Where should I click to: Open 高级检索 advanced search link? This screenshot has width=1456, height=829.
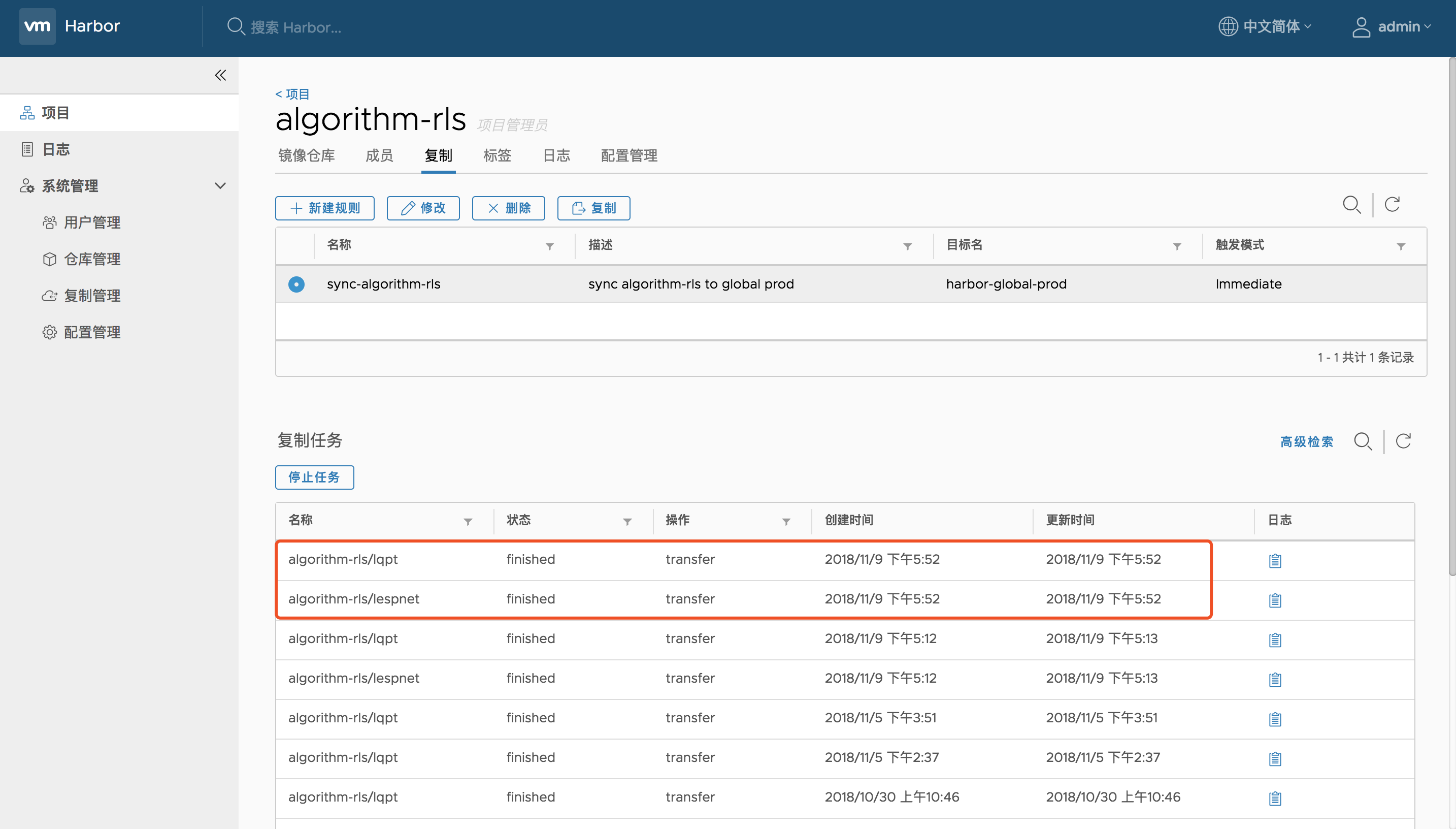tap(1306, 441)
